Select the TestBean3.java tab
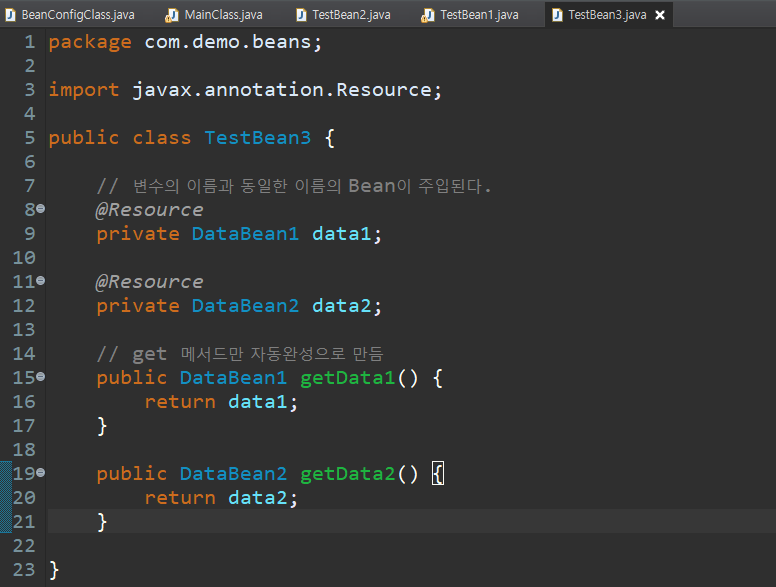This screenshot has width=776, height=587. point(607,15)
